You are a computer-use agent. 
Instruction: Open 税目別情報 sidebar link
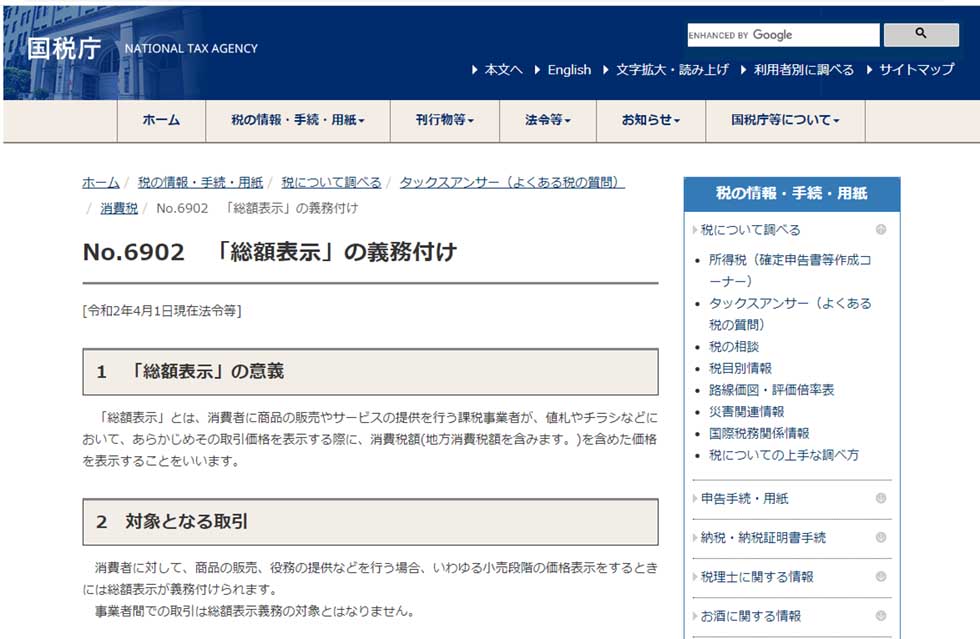pyautogui.click(x=740, y=368)
